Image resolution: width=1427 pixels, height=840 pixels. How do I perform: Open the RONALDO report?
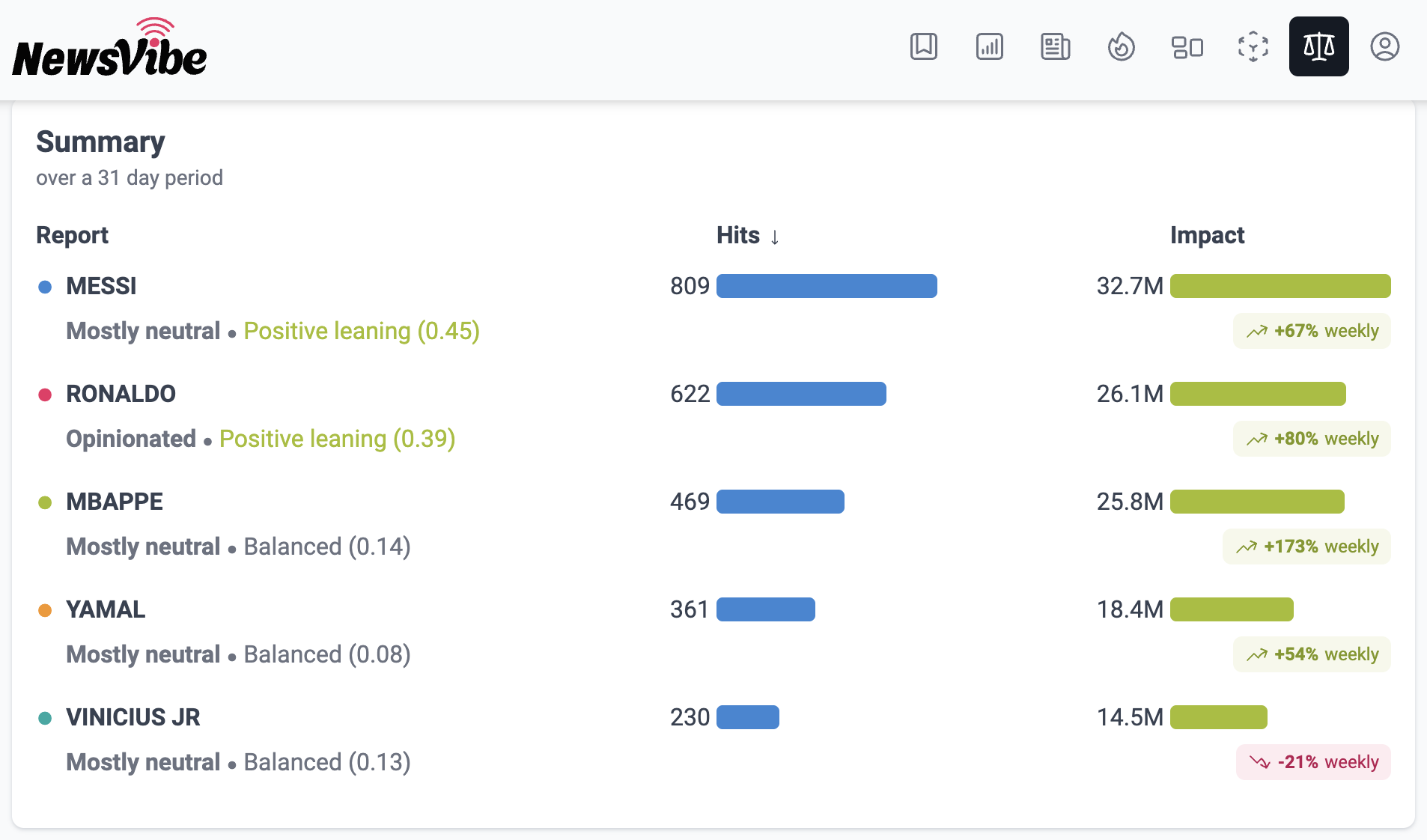pos(121,394)
